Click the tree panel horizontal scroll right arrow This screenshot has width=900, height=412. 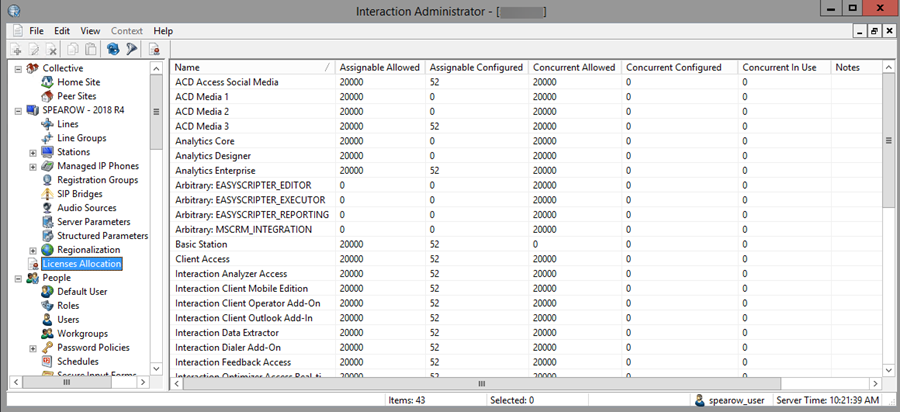coord(143,382)
